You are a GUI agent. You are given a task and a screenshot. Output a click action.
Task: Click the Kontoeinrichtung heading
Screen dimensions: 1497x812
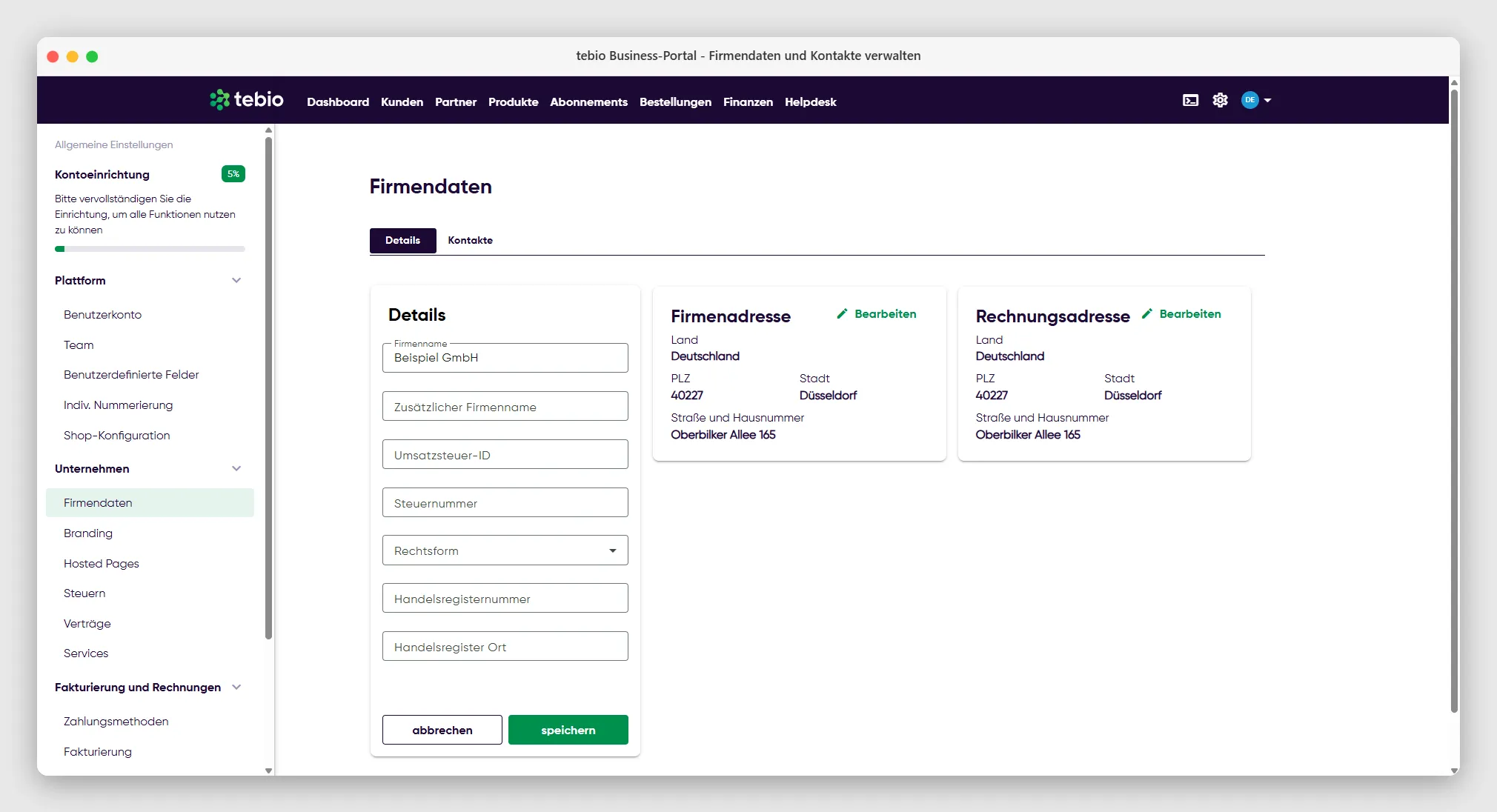(x=102, y=174)
